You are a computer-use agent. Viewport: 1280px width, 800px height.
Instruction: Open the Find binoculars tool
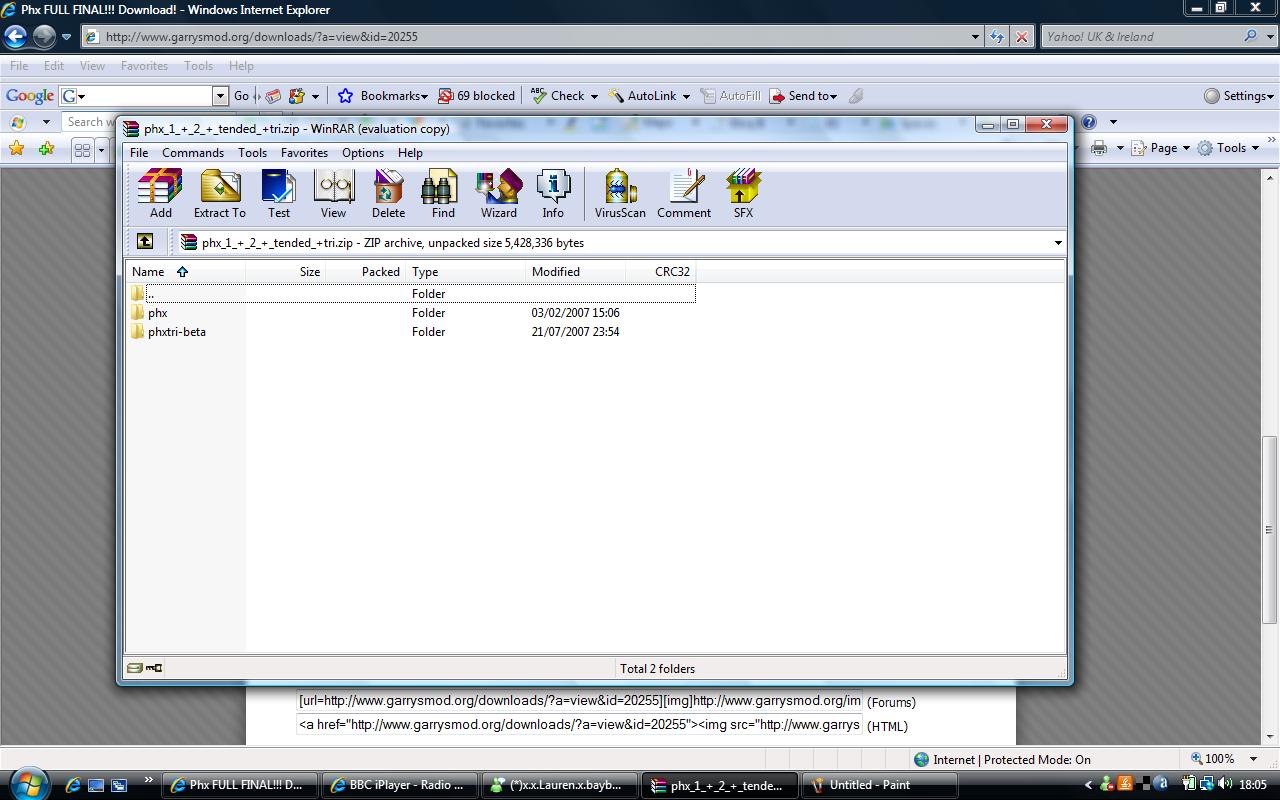pyautogui.click(x=442, y=193)
